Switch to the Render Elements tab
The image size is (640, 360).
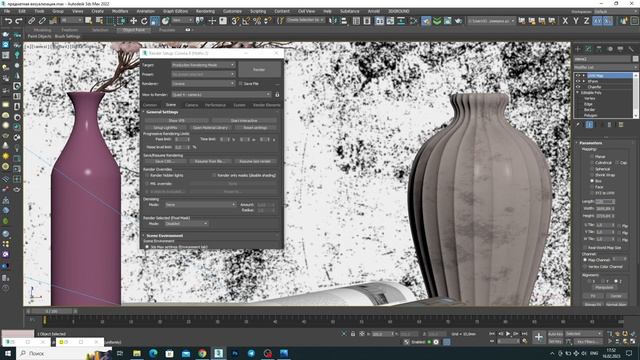[x=267, y=105]
